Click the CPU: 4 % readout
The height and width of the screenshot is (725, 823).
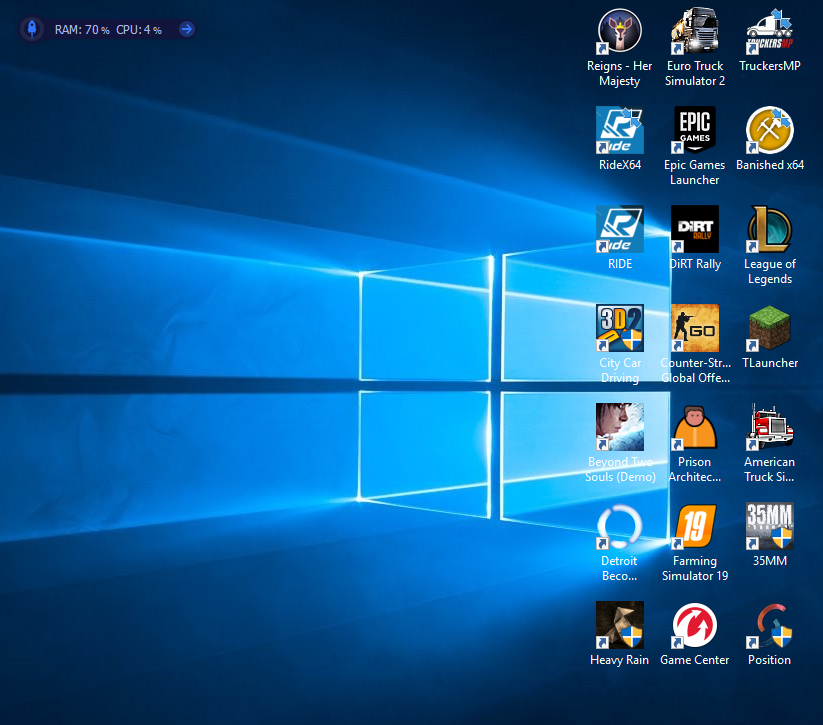(139, 30)
